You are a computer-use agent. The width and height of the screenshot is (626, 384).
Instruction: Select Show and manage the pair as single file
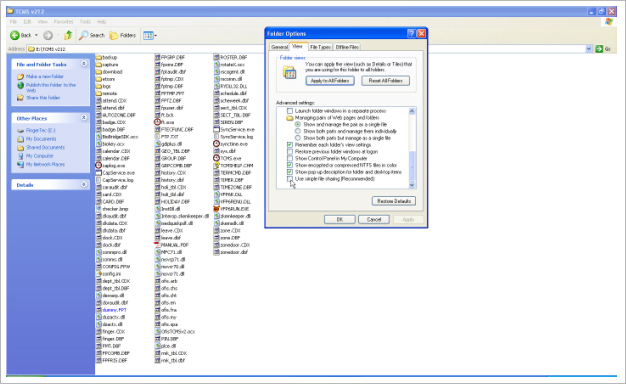[x=297, y=125]
